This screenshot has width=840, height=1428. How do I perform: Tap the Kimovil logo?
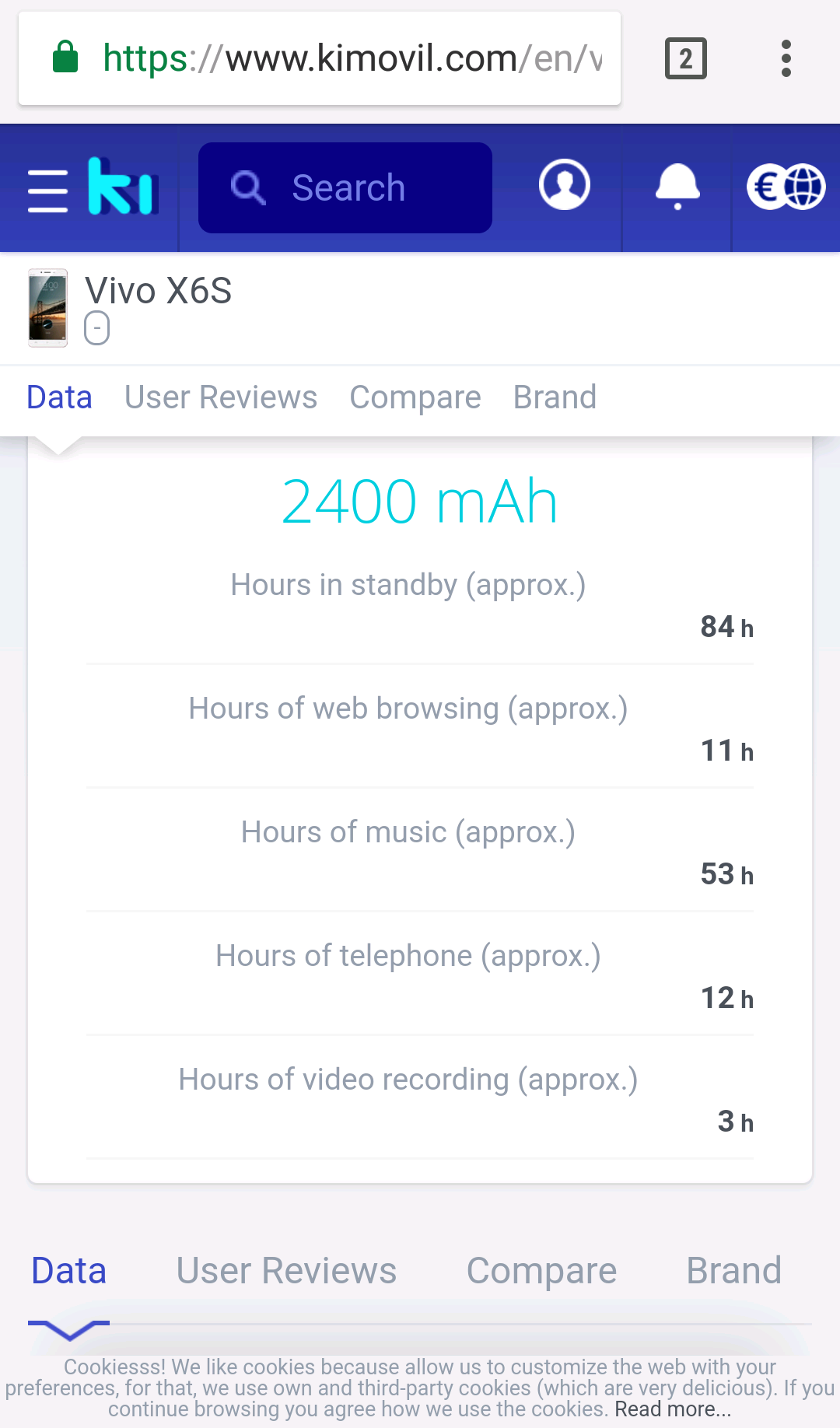[123, 187]
